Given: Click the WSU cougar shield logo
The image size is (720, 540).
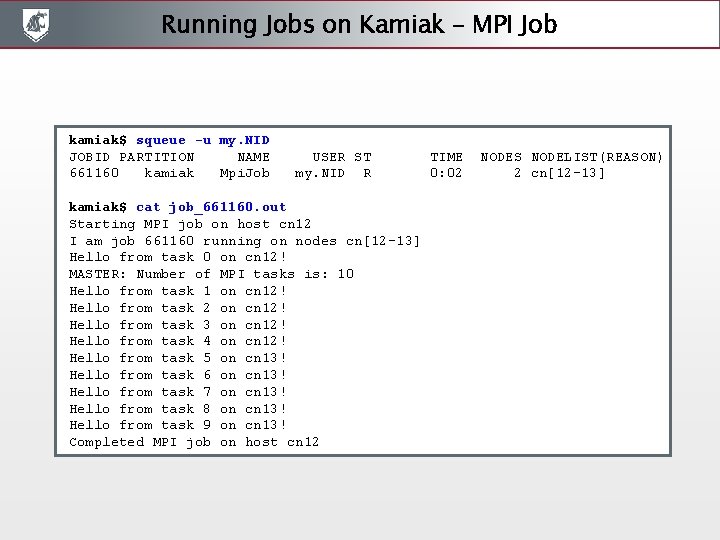Looking at the screenshot, I should 36,25.
